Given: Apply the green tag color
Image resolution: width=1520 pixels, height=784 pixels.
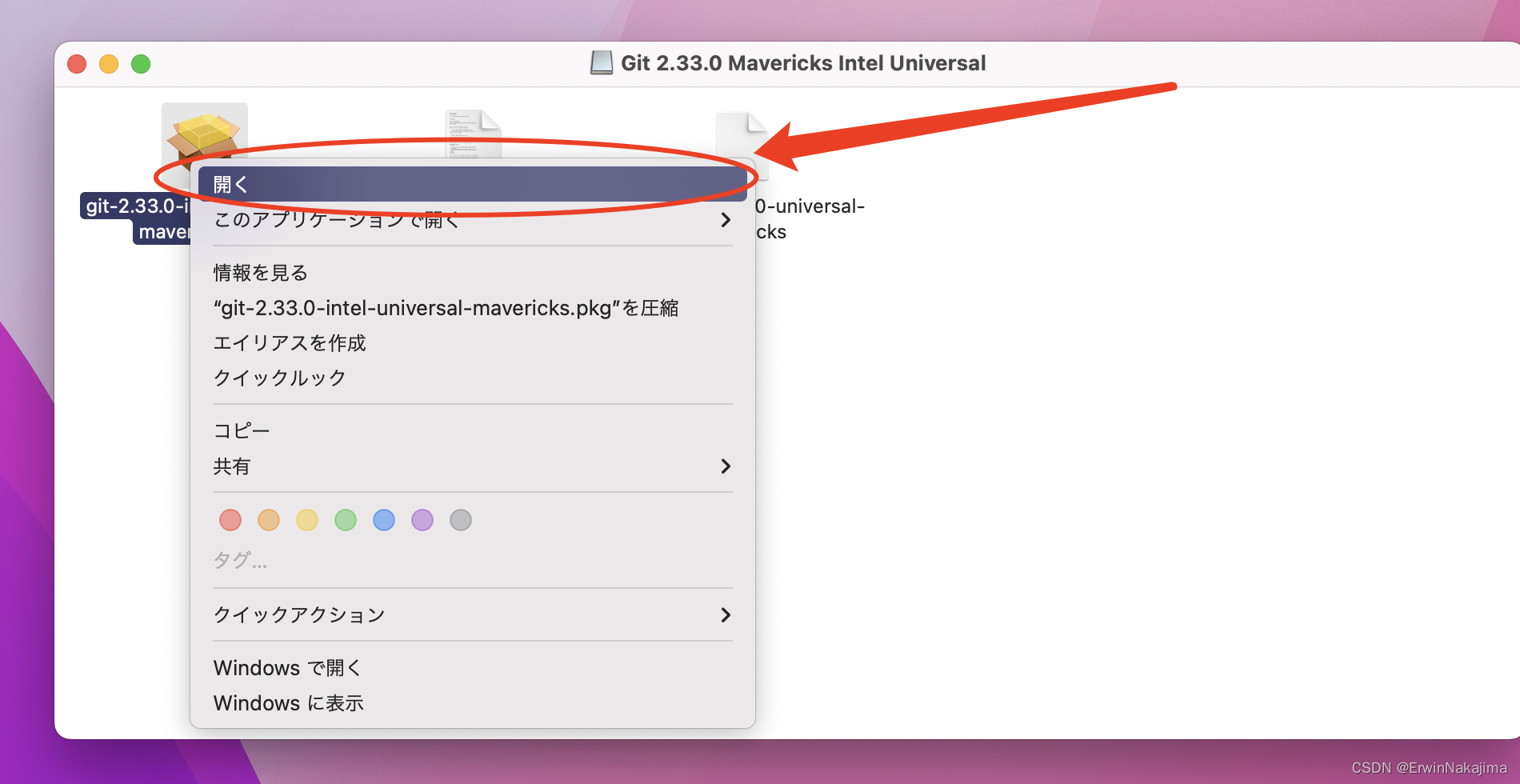Looking at the screenshot, I should tap(346, 520).
